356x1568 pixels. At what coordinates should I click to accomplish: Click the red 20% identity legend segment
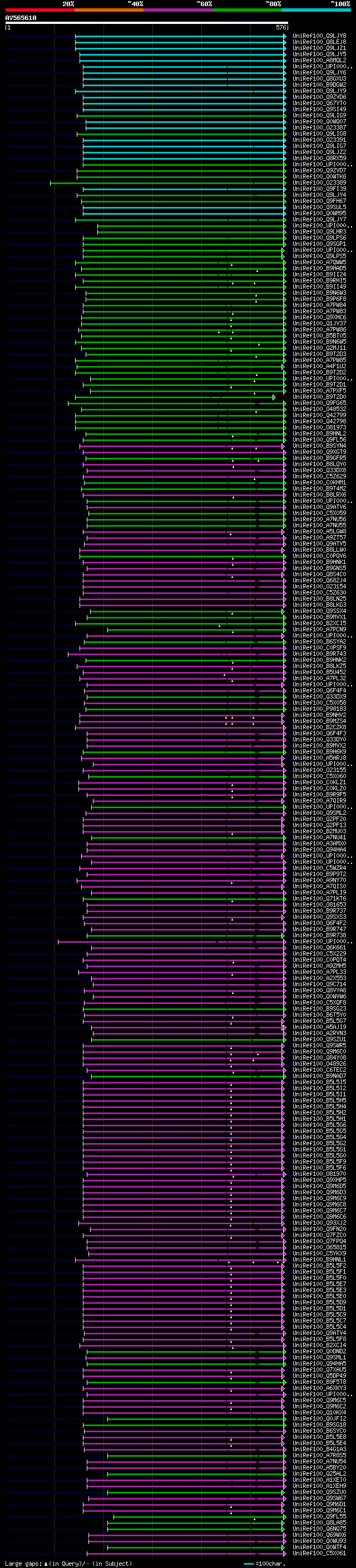pyautogui.click(x=39, y=10)
